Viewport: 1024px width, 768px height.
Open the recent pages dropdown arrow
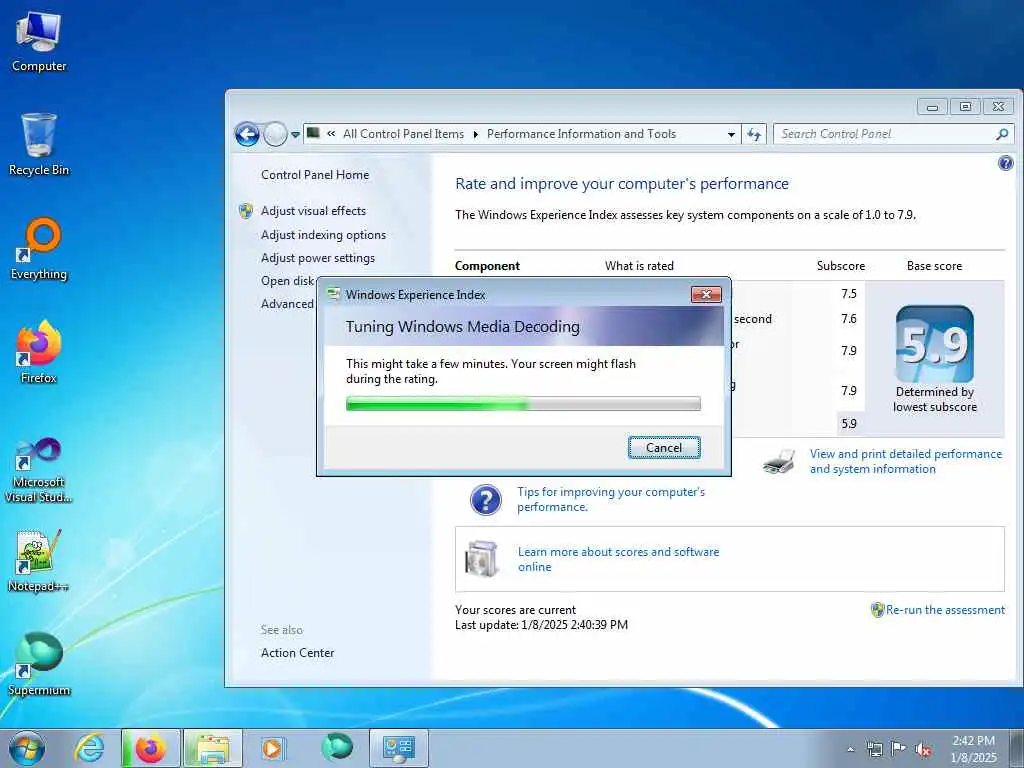(295, 135)
